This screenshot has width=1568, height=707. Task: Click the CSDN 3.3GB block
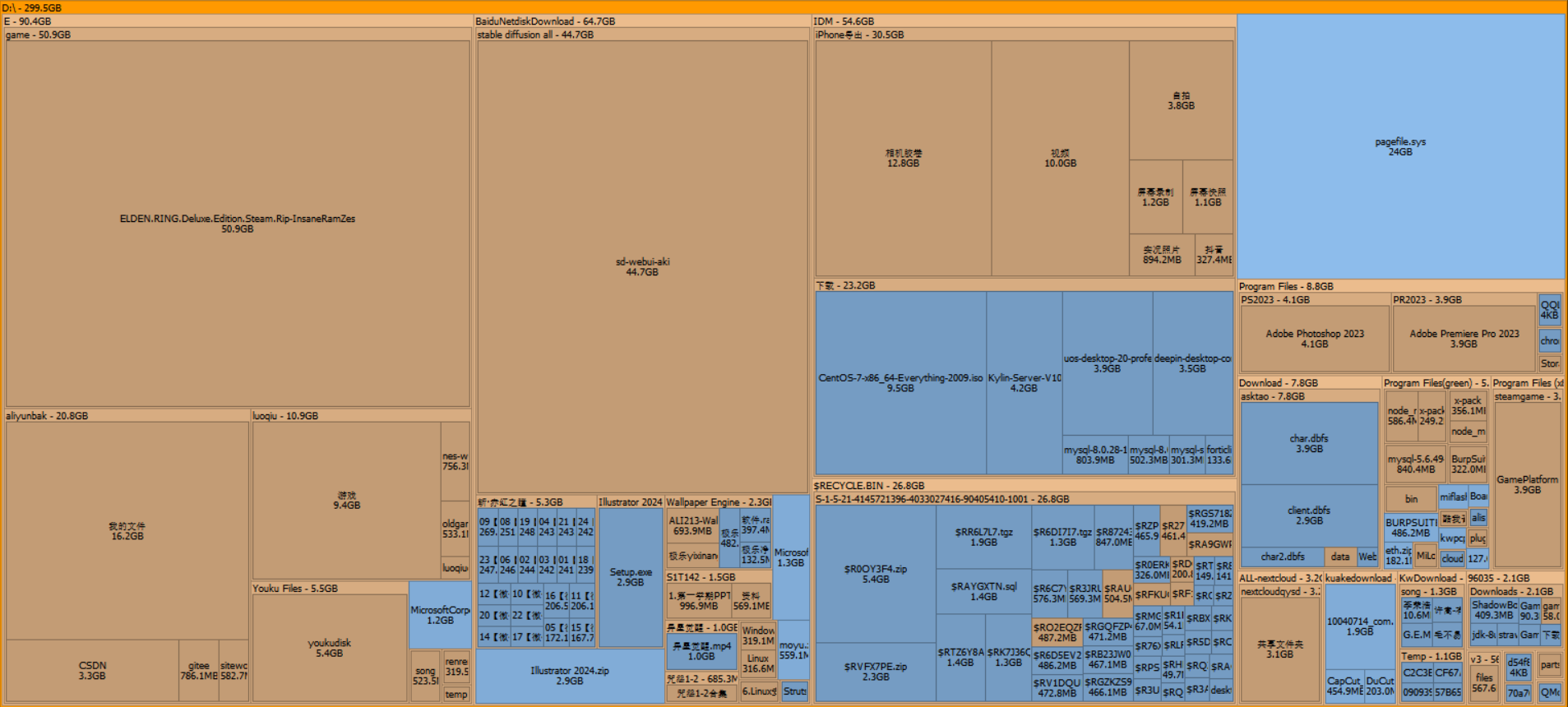92,671
